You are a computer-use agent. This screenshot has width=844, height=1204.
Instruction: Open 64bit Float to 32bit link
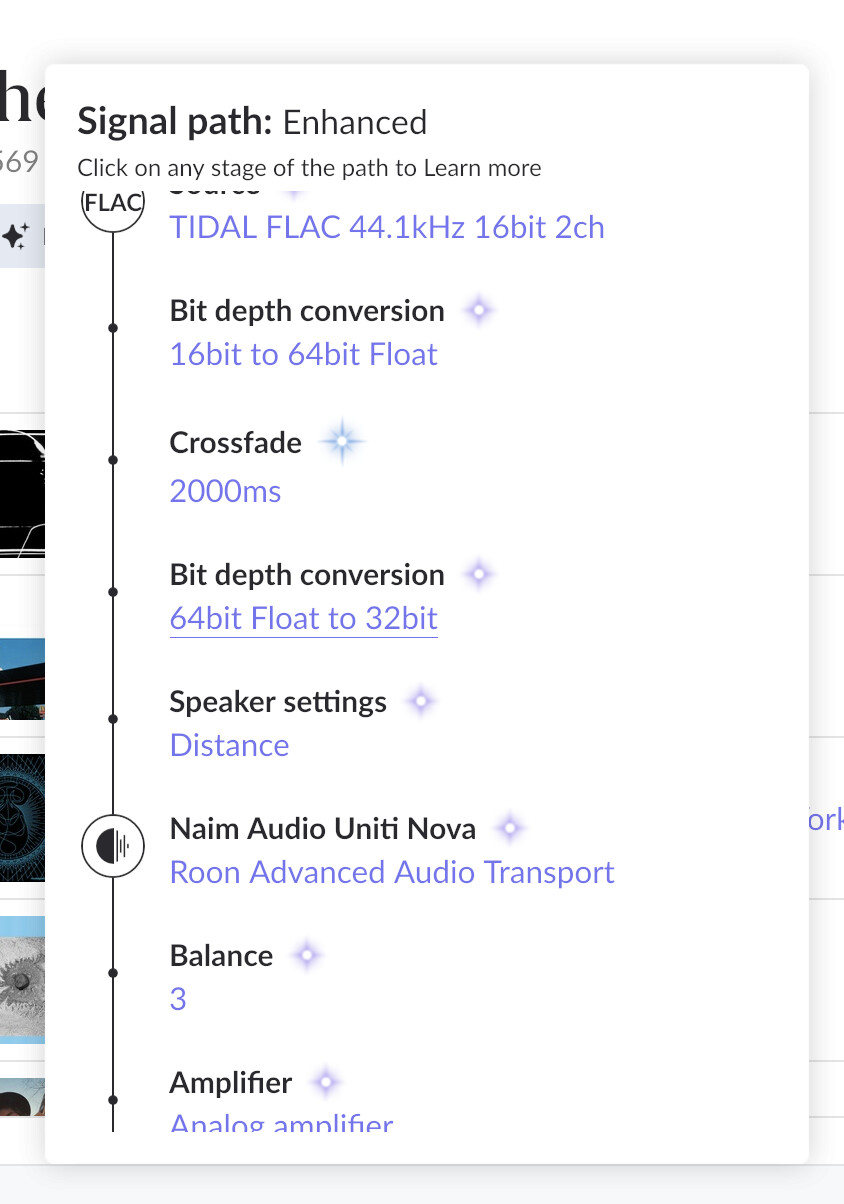(304, 618)
